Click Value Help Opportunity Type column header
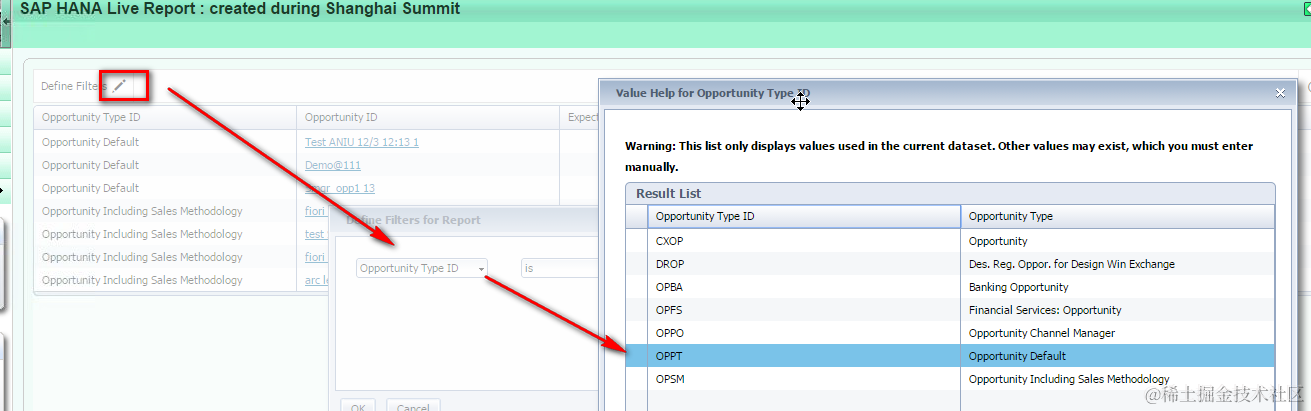The width and height of the screenshot is (1311, 411). coord(1117,216)
